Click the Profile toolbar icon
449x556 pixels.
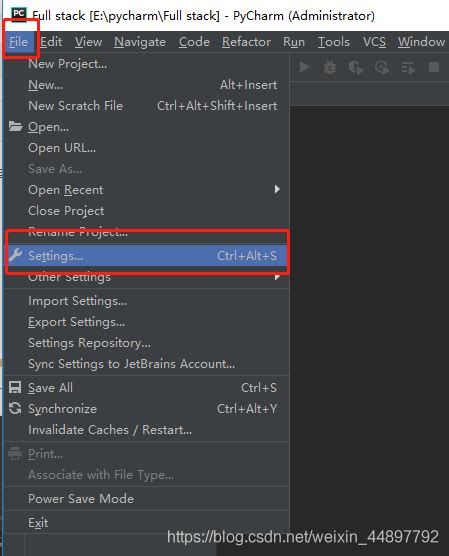click(x=382, y=67)
